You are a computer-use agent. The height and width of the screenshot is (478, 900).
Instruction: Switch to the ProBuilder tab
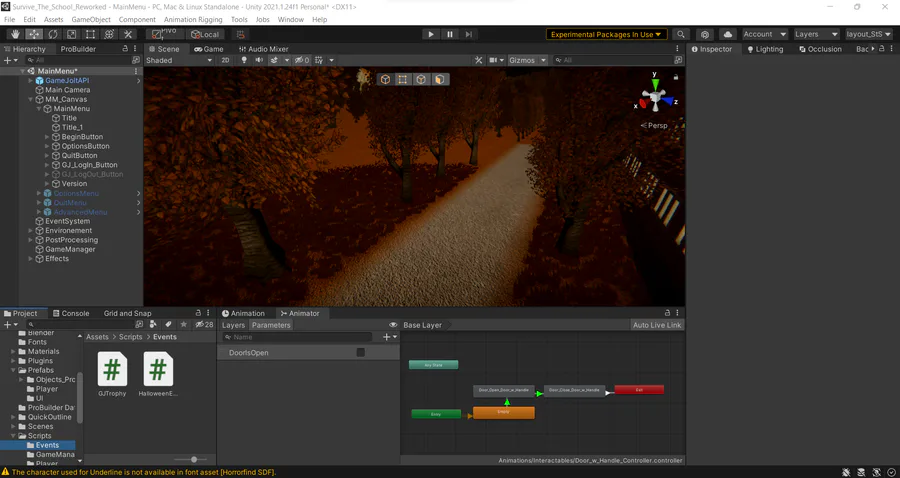(x=78, y=49)
